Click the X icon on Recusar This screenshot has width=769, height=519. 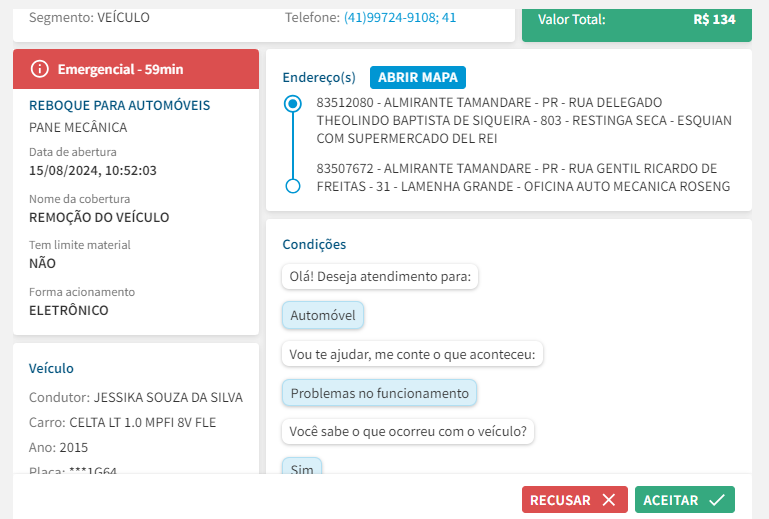[608, 500]
